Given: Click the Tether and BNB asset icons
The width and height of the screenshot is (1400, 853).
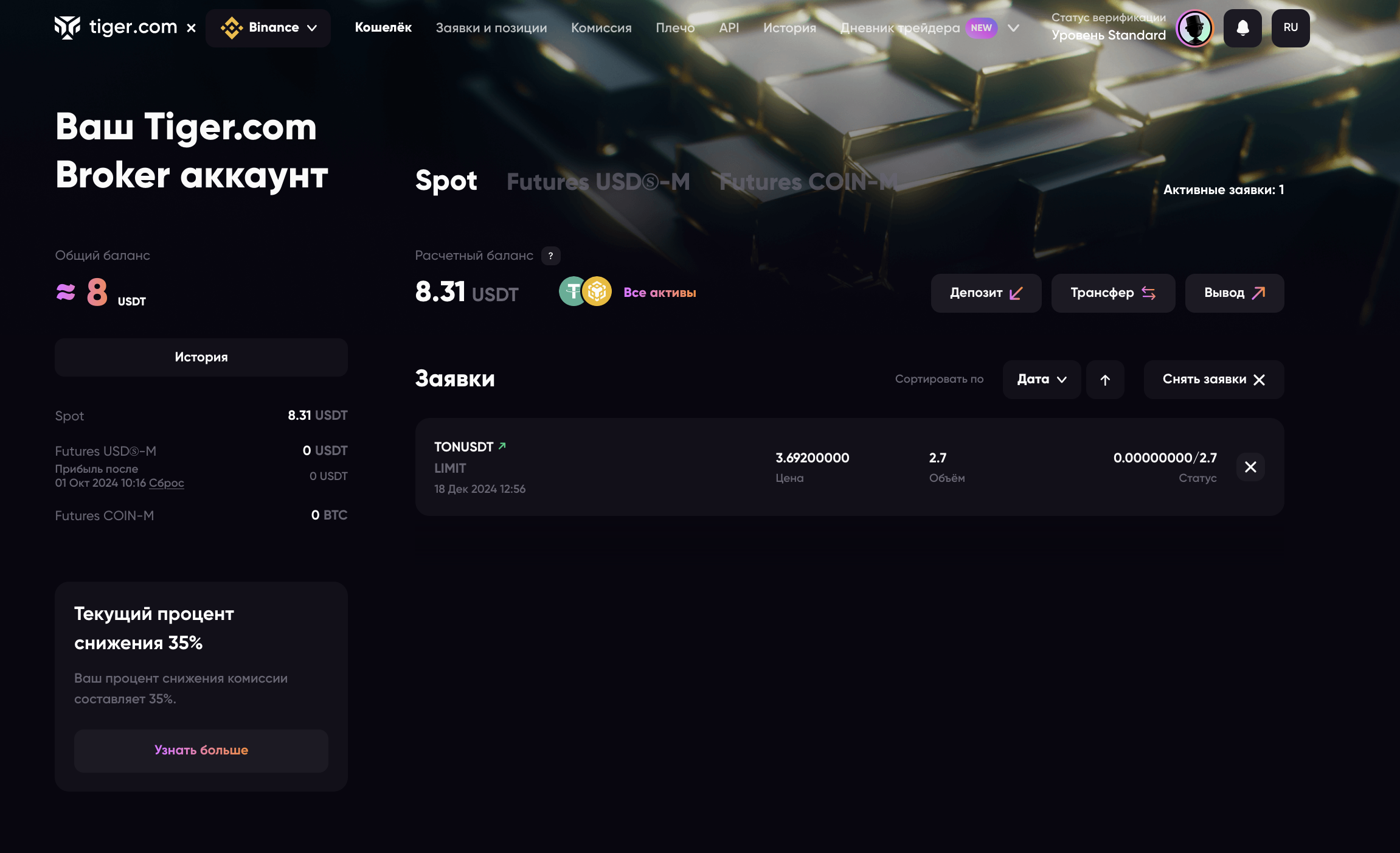Looking at the screenshot, I should tap(585, 291).
